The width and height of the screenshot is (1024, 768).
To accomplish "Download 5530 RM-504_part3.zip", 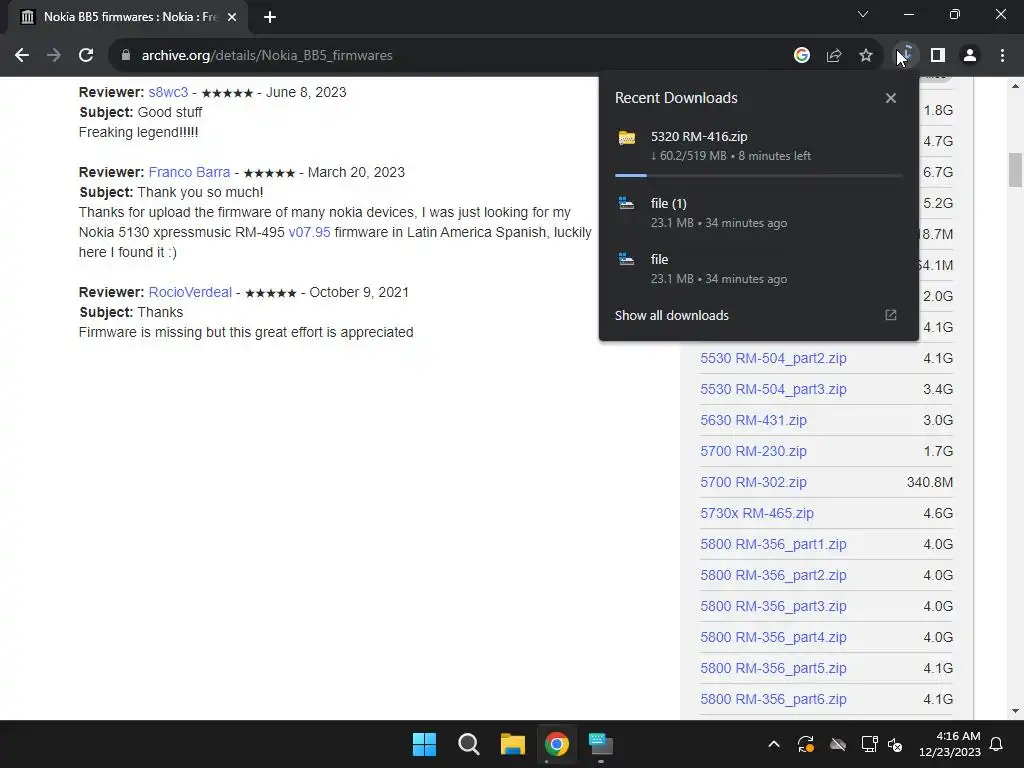I will pyautogui.click(x=773, y=389).
